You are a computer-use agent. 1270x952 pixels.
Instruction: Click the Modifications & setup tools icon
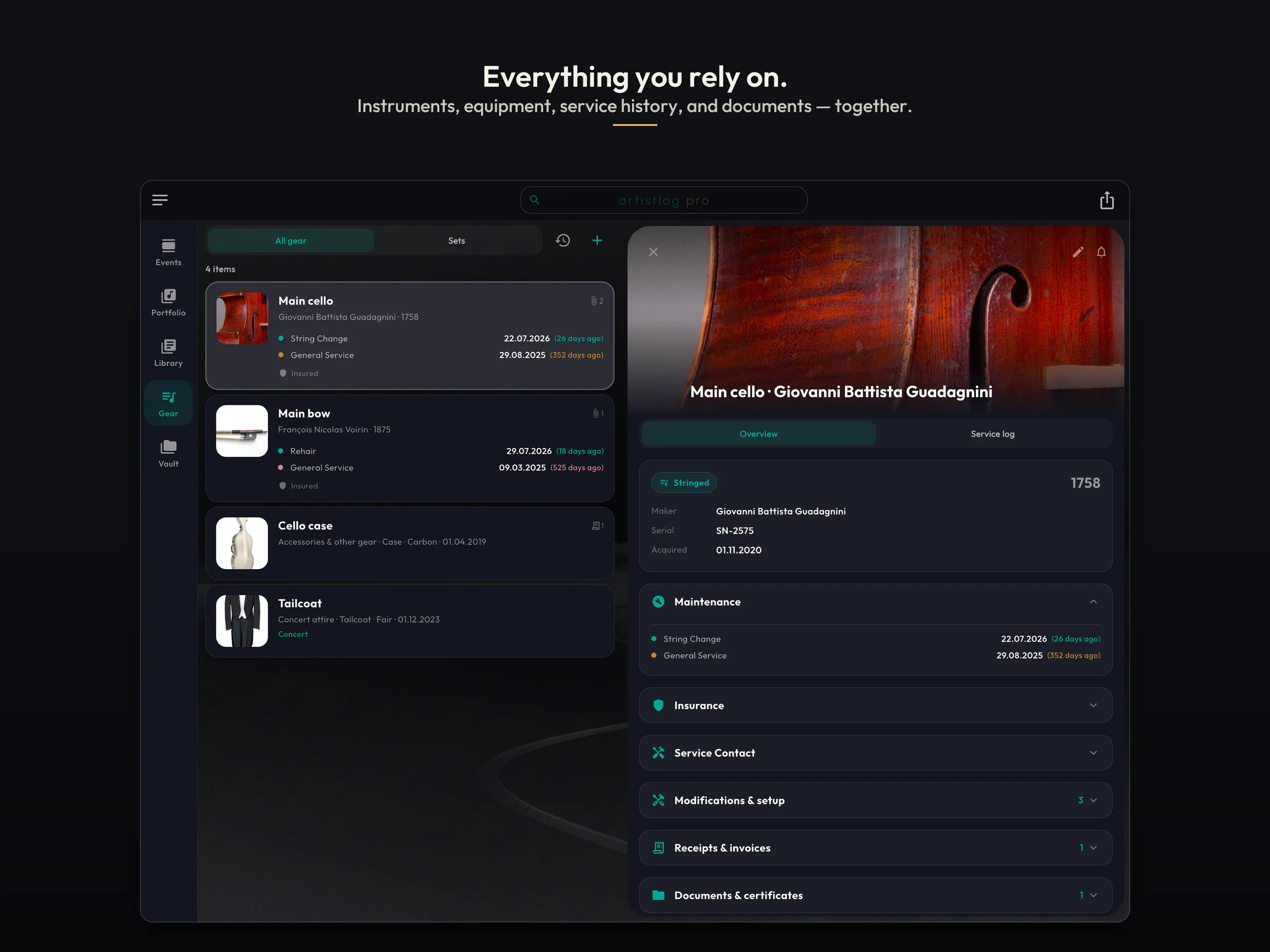tap(659, 800)
